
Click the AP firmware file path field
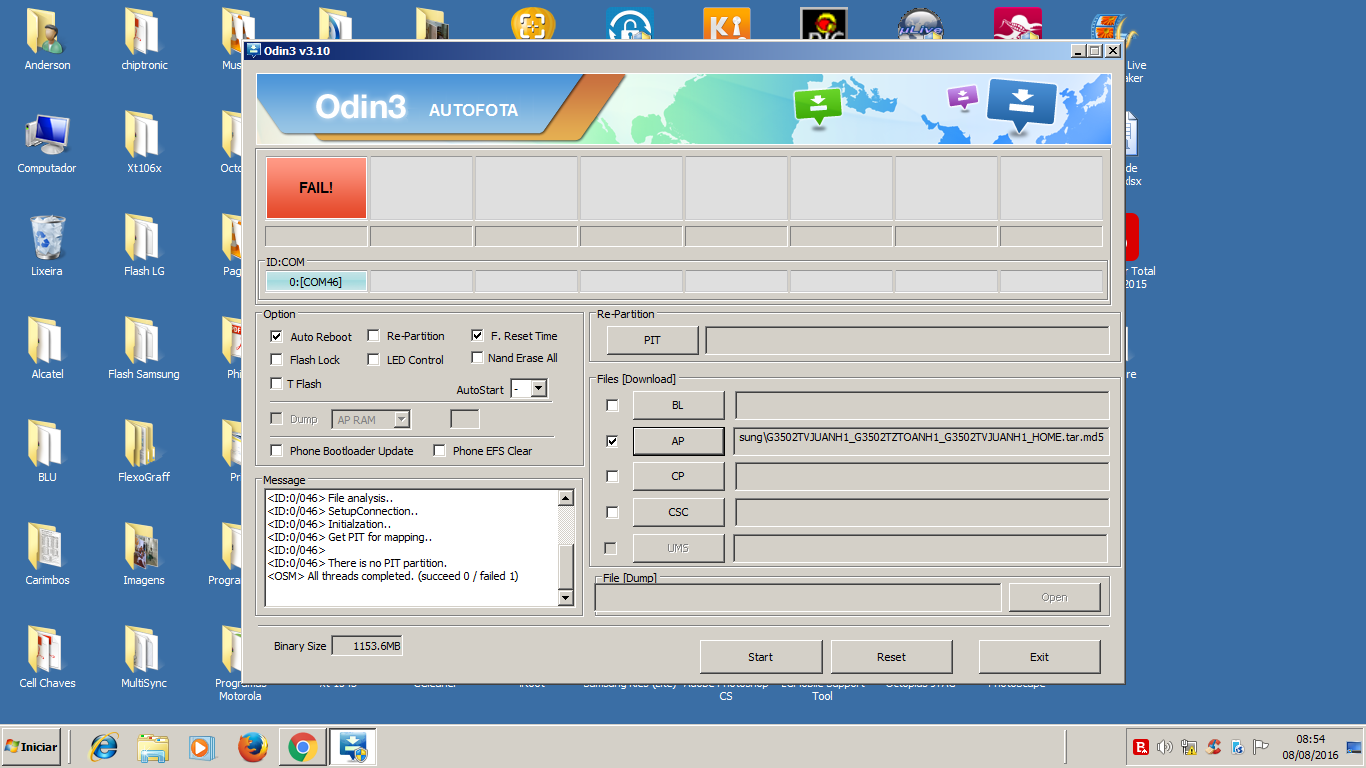point(921,441)
